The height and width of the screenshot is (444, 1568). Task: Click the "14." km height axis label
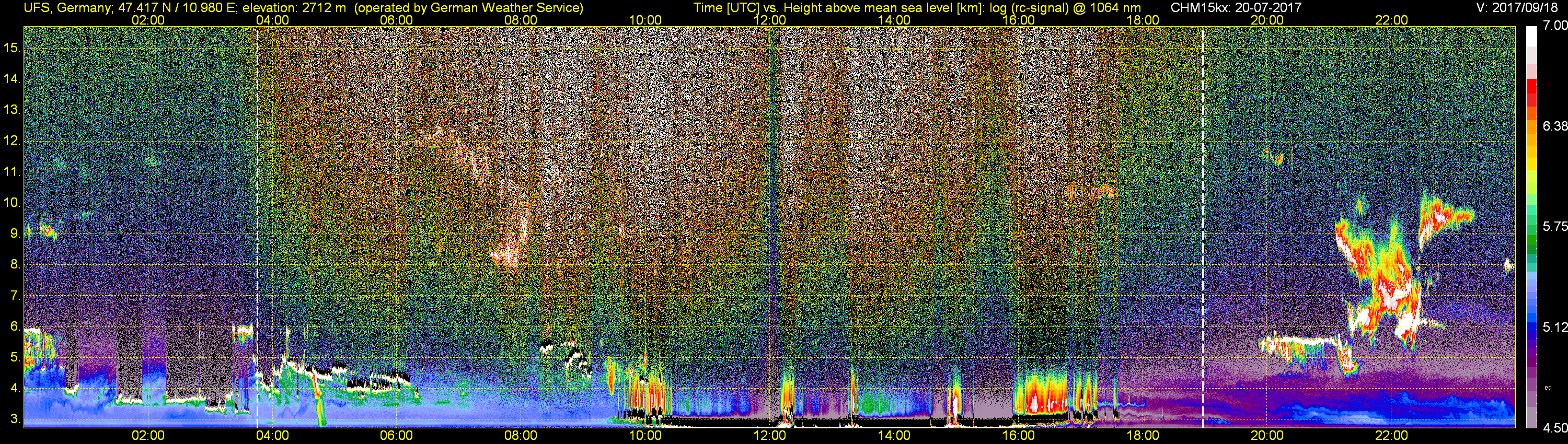point(11,78)
